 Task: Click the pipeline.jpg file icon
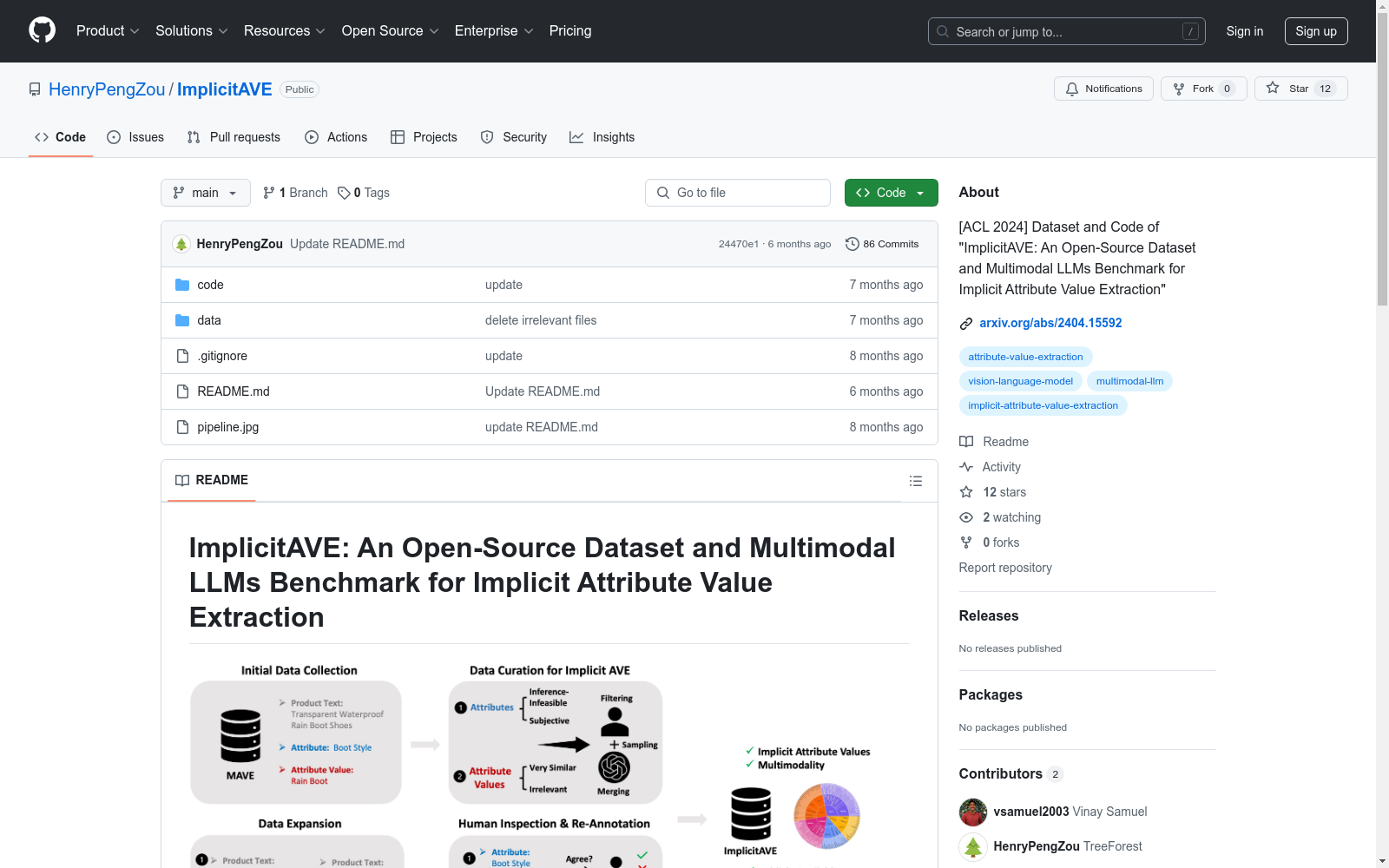(x=182, y=427)
